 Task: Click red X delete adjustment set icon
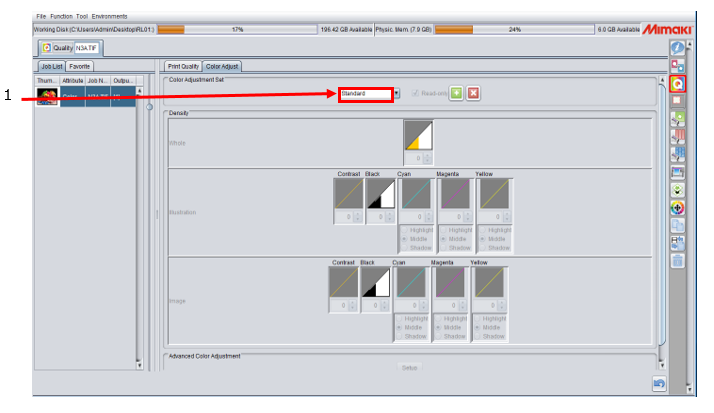click(x=473, y=93)
